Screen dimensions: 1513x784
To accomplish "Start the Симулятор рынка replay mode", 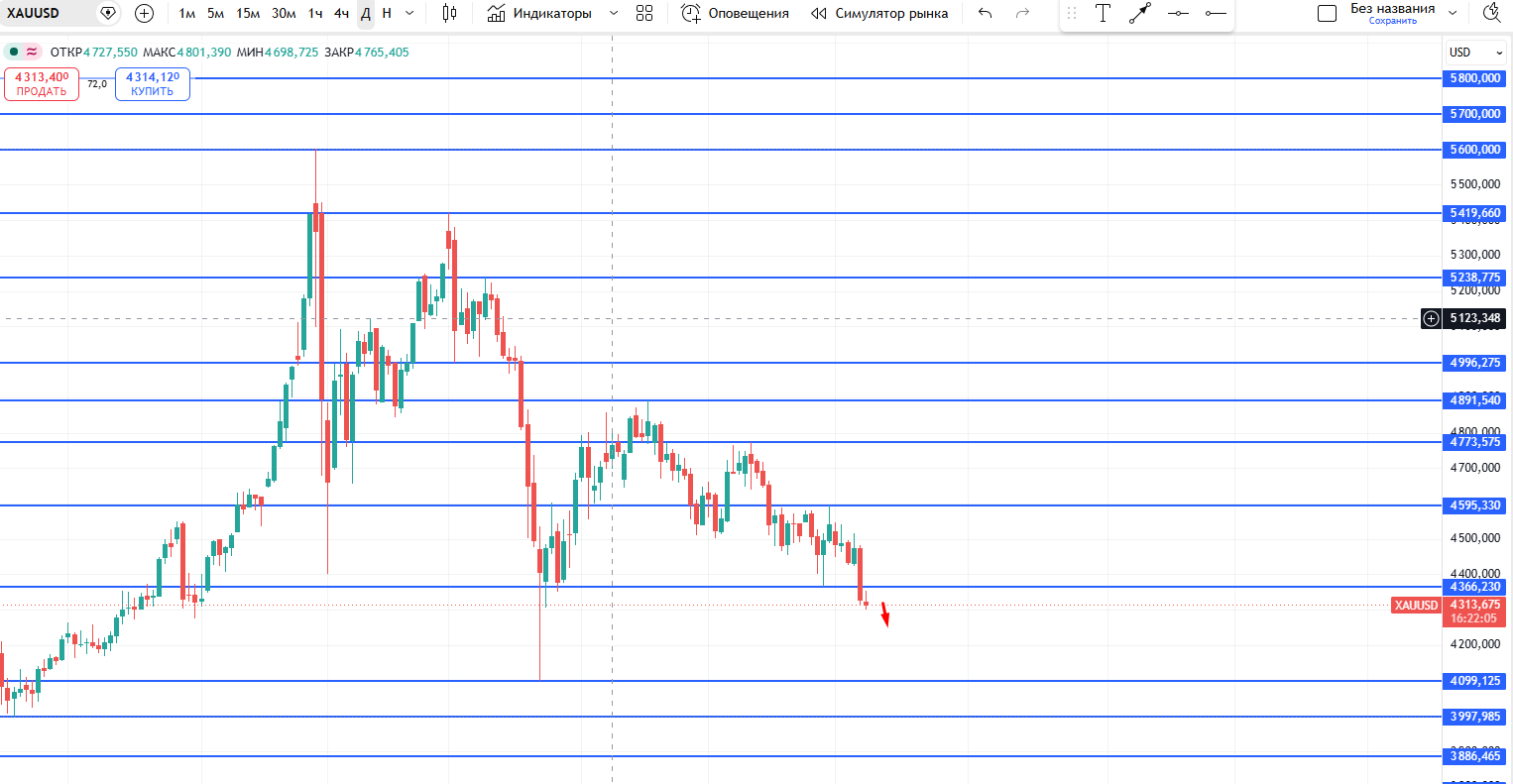I will point(879,13).
